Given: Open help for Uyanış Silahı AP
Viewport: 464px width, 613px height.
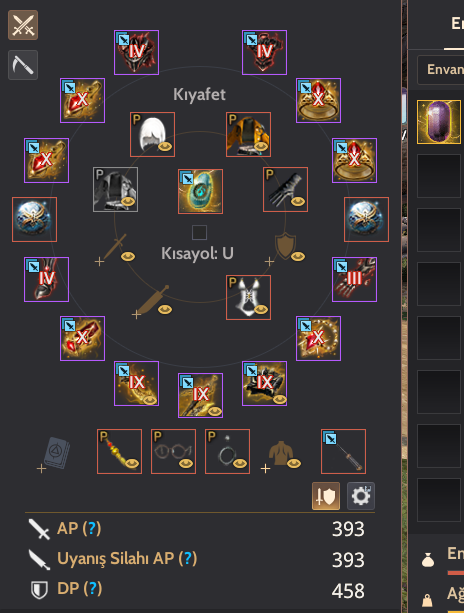Looking at the screenshot, I should point(188,559).
